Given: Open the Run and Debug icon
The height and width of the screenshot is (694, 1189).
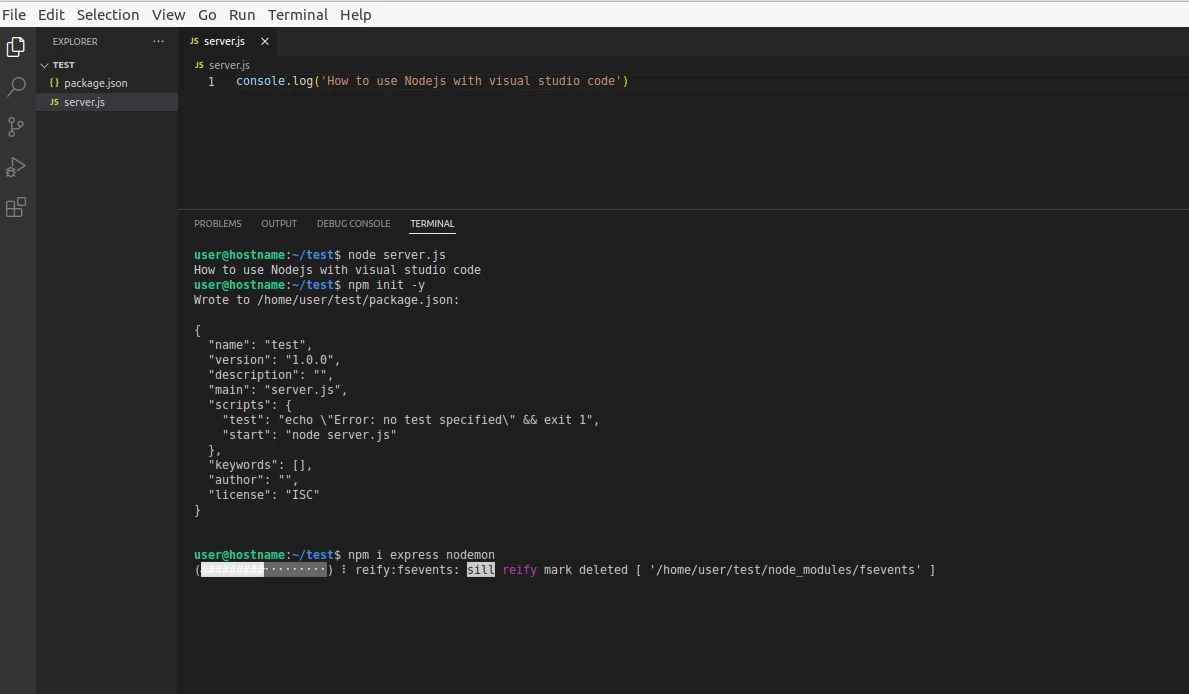Looking at the screenshot, I should (15, 166).
